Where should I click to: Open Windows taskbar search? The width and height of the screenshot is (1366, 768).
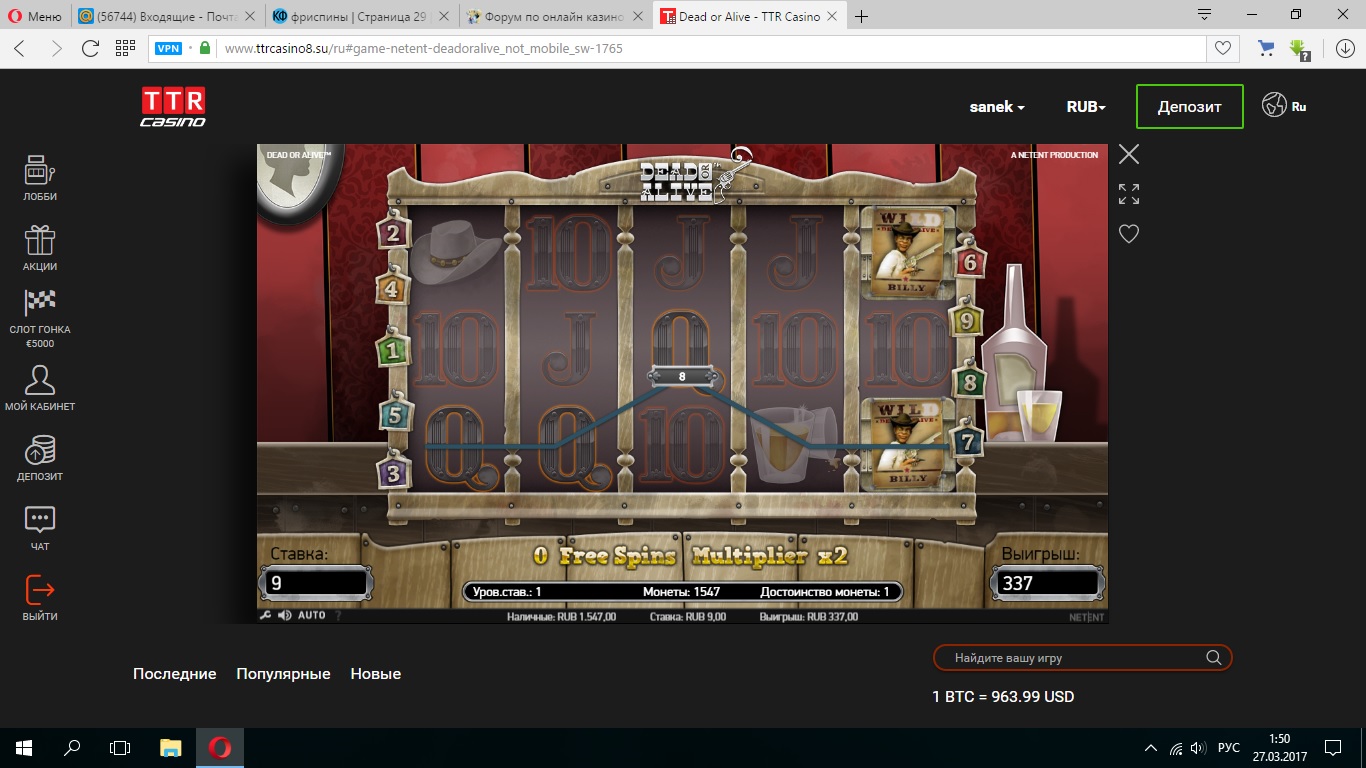point(72,747)
